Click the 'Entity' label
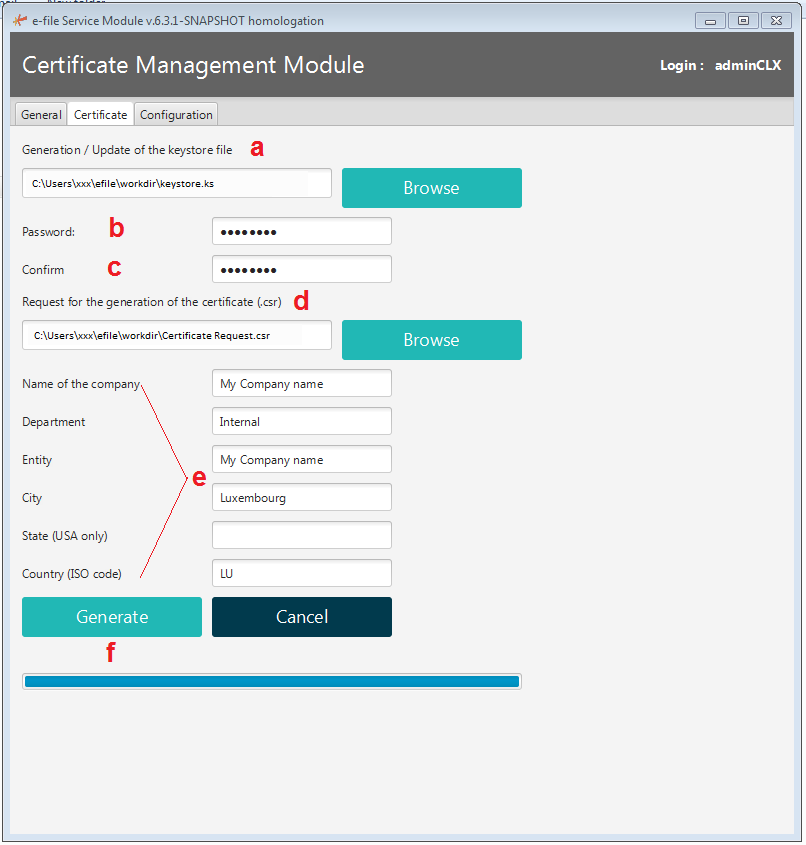Screen dimensions: 806x845 coord(37,460)
